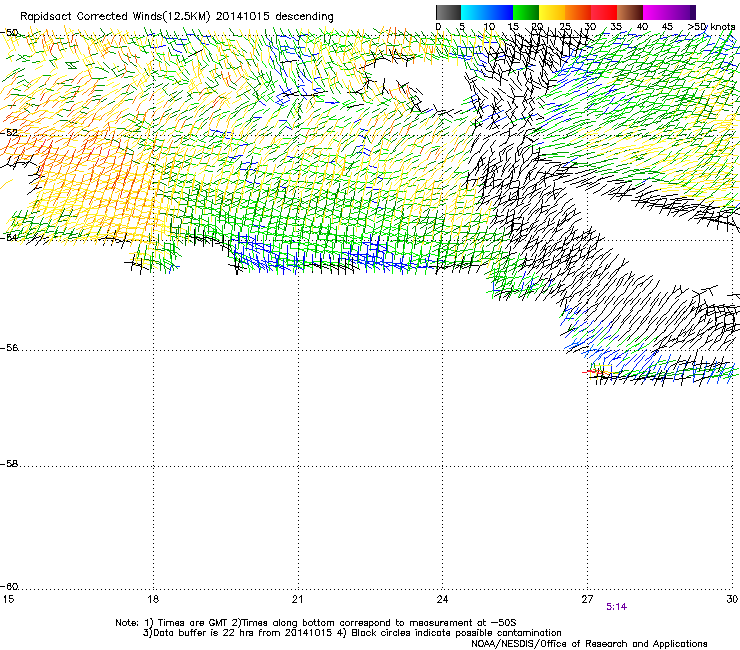Viewport: 740px width, 650px height.
Task: Click the 'Data buffer is 22 hrs' footnote line
Action: (x=352, y=633)
